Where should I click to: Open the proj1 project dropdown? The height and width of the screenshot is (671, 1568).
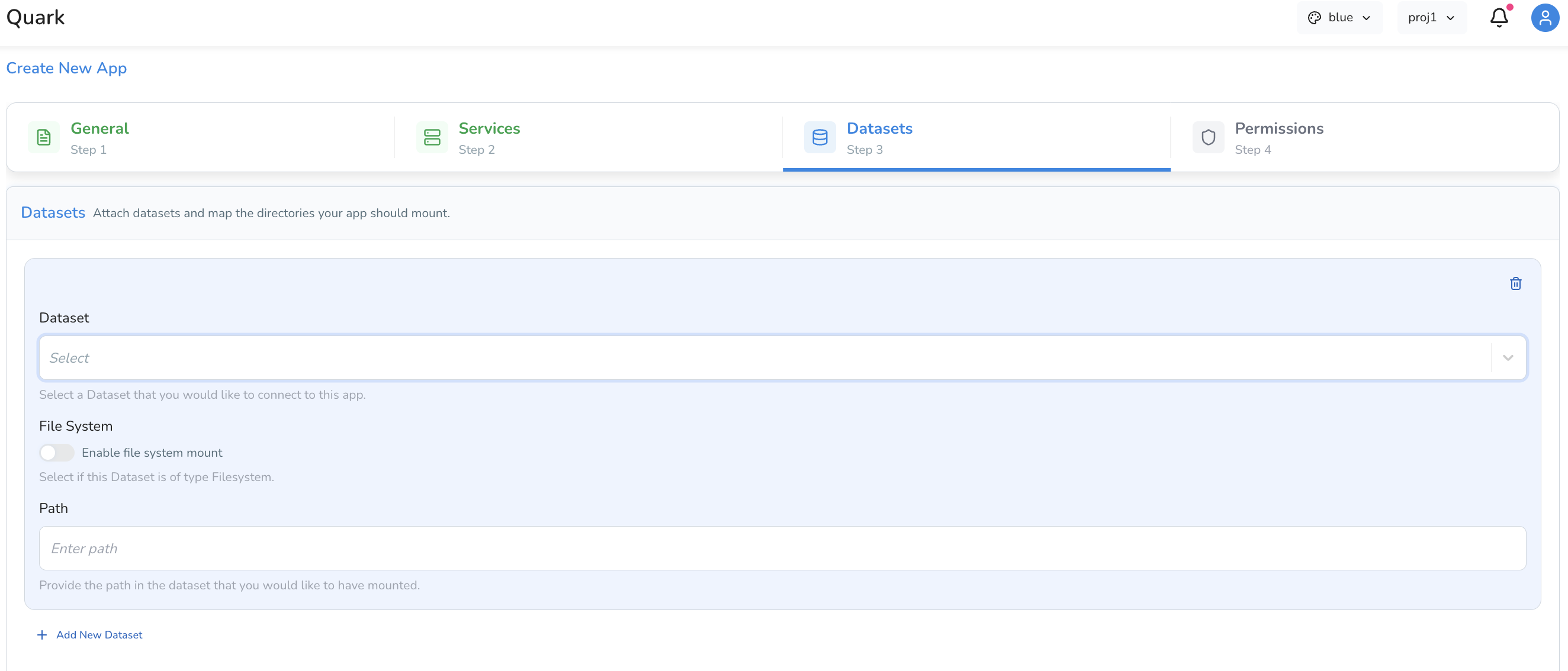click(x=1432, y=18)
